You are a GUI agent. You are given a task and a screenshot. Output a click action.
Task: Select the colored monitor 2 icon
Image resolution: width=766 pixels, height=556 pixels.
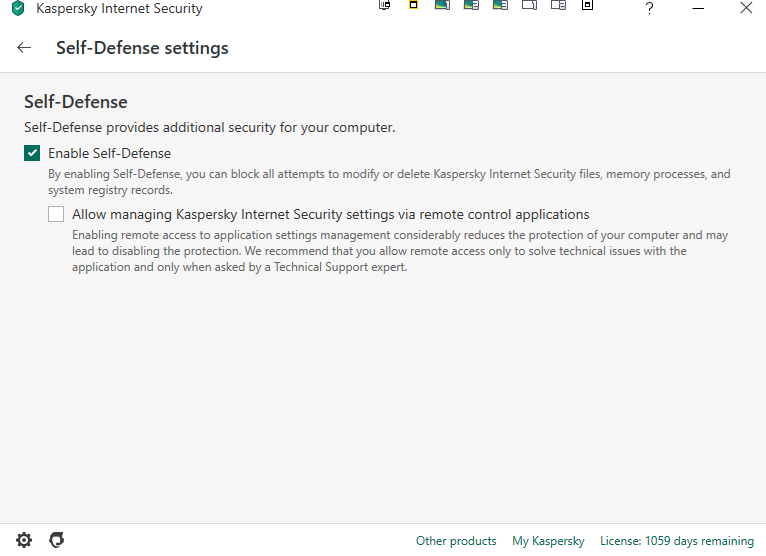pos(471,5)
